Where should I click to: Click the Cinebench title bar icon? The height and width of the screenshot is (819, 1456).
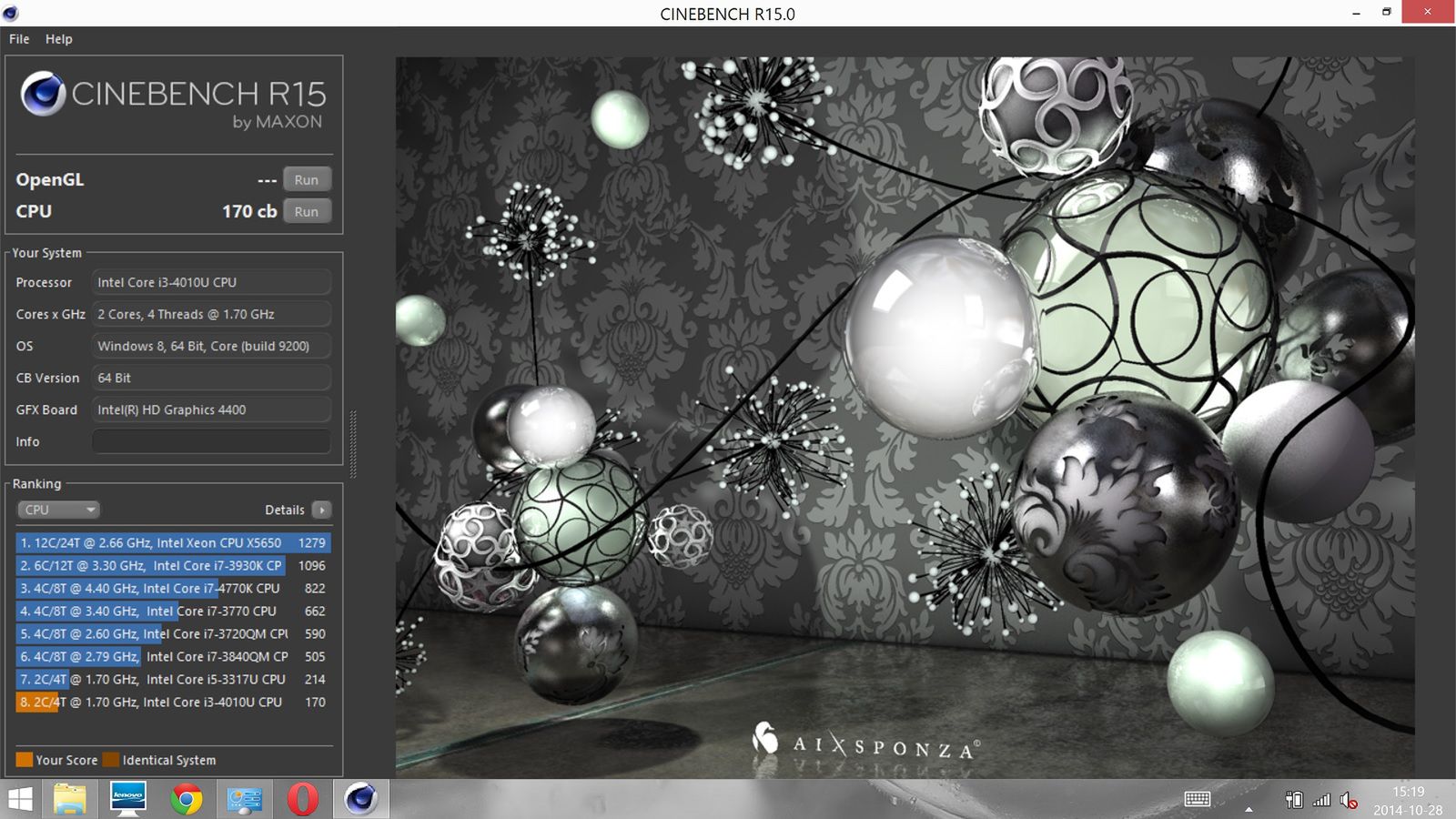(11, 13)
